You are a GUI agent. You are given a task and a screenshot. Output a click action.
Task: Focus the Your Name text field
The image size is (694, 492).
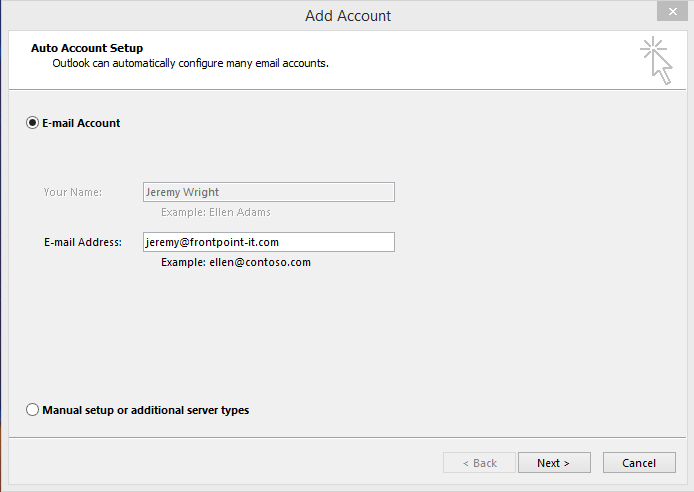[x=269, y=192]
